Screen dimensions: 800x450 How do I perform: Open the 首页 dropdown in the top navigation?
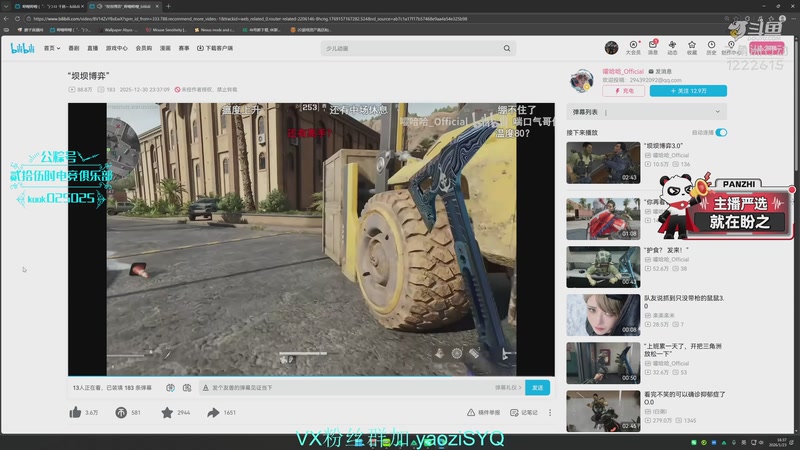tap(51, 48)
